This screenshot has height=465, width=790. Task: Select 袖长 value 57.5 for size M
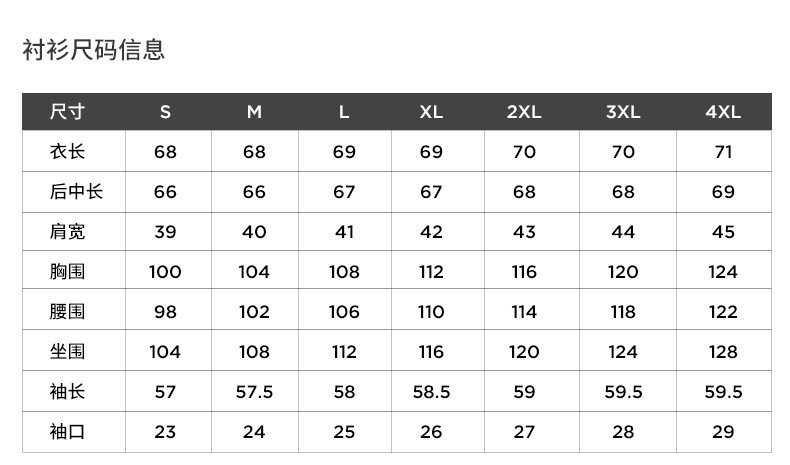coord(254,392)
